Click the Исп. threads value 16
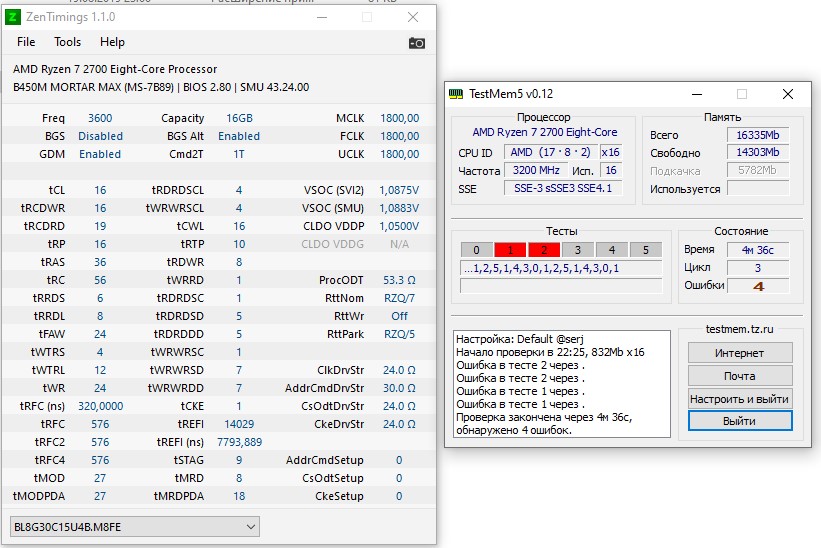Image resolution: width=821 pixels, height=548 pixels. (611, 170)
